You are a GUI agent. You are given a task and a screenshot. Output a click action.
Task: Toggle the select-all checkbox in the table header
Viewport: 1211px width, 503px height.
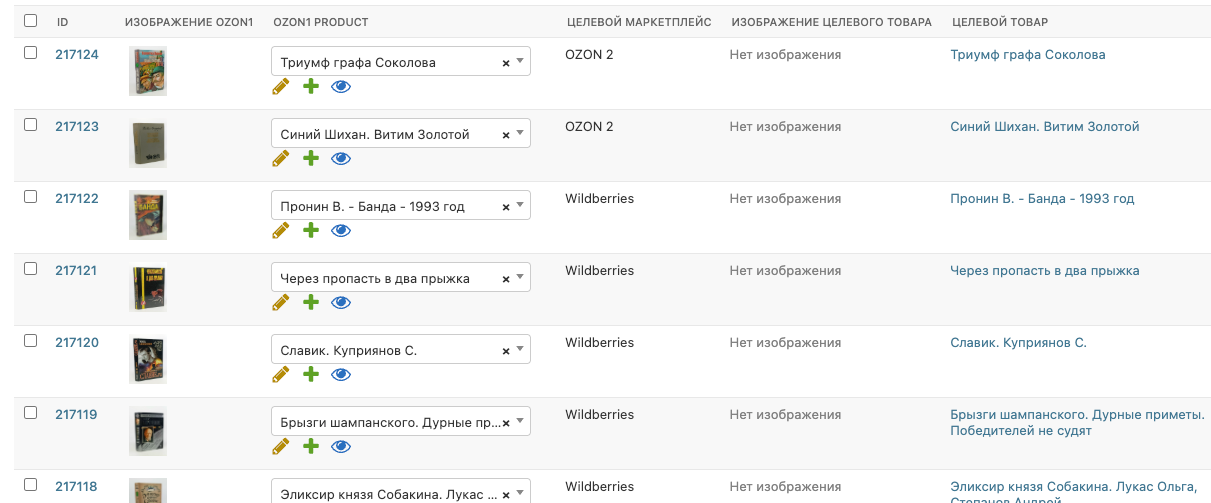pos(30,21)
